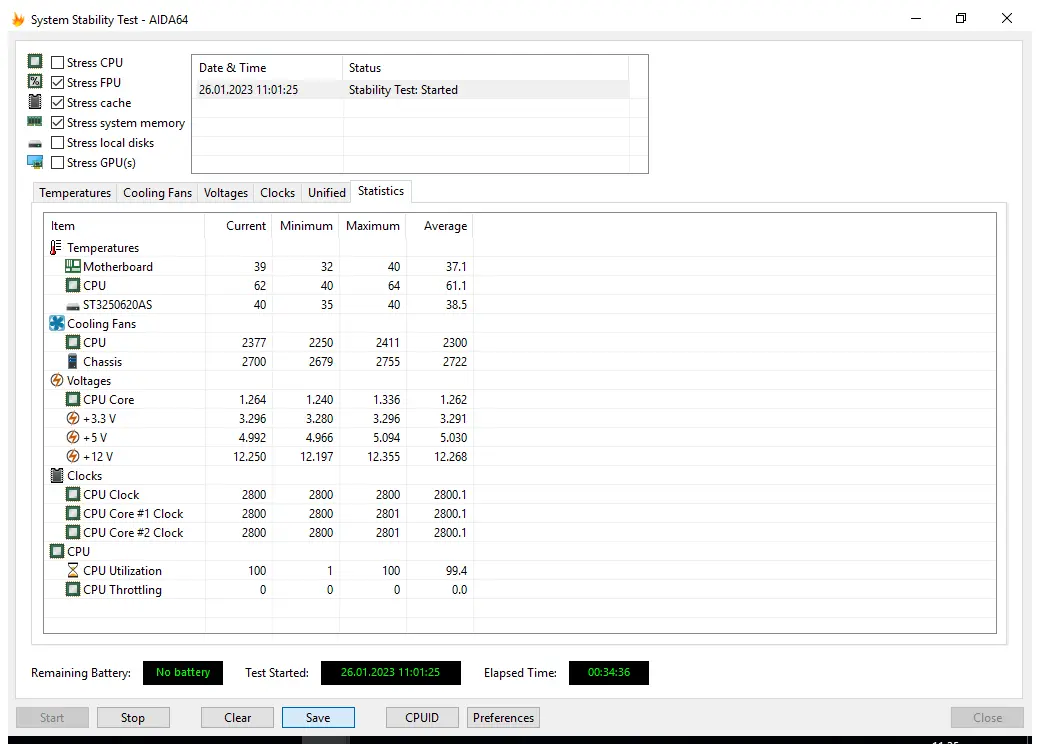Image resolution: width=1040 pixels, height=744 pixels.
Task: Click the thermometer icon beside Temperatures
Action: [x=56, y=247]
